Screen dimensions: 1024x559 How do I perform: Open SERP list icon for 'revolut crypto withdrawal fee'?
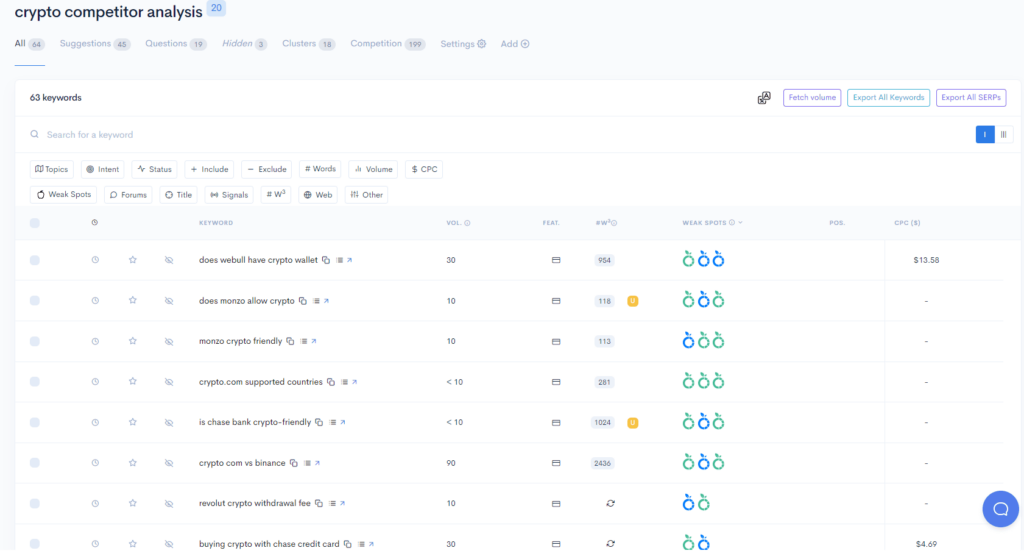click(x=332, y=503)
